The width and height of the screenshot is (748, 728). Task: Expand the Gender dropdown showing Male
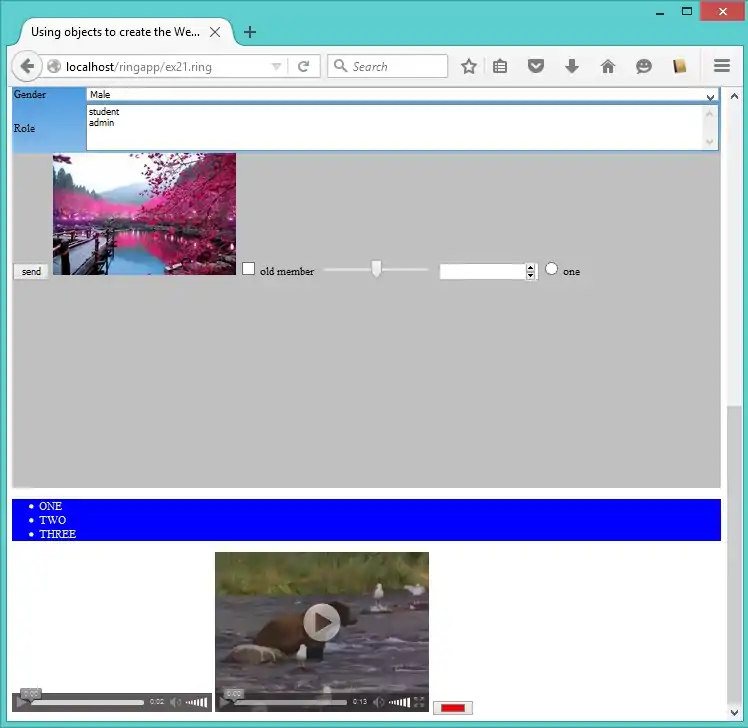pyautogui.click(x=710, y=96)
